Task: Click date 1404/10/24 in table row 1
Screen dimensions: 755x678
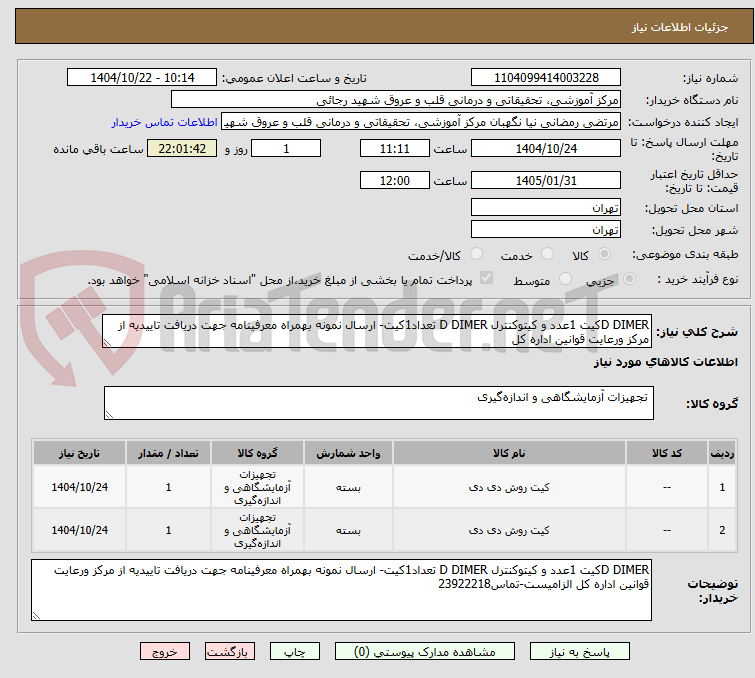Action: tap(79, 487)
